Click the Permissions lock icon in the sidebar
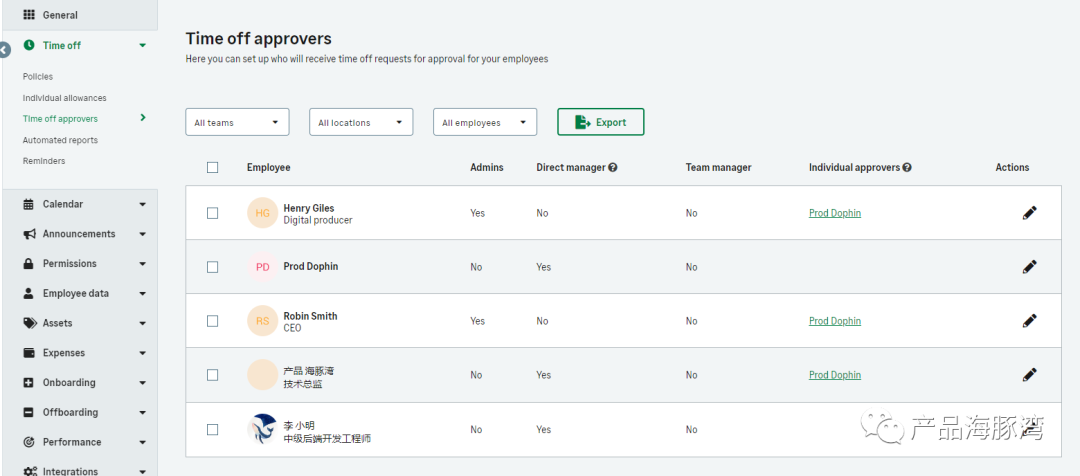This screenshot has height=476, width=1080. [x=29, y=264]
